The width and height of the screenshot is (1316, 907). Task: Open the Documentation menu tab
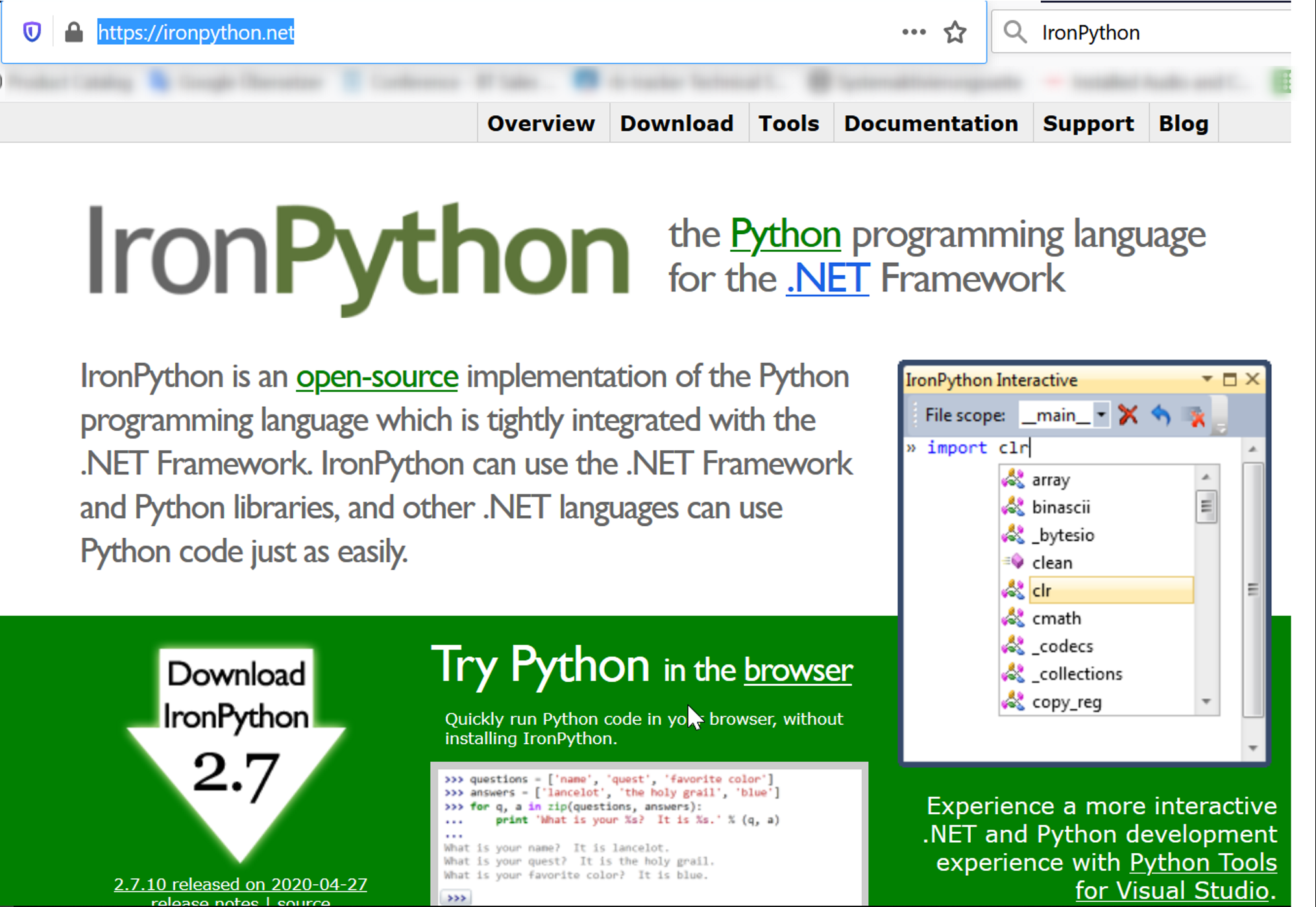[x=931, y=123]
